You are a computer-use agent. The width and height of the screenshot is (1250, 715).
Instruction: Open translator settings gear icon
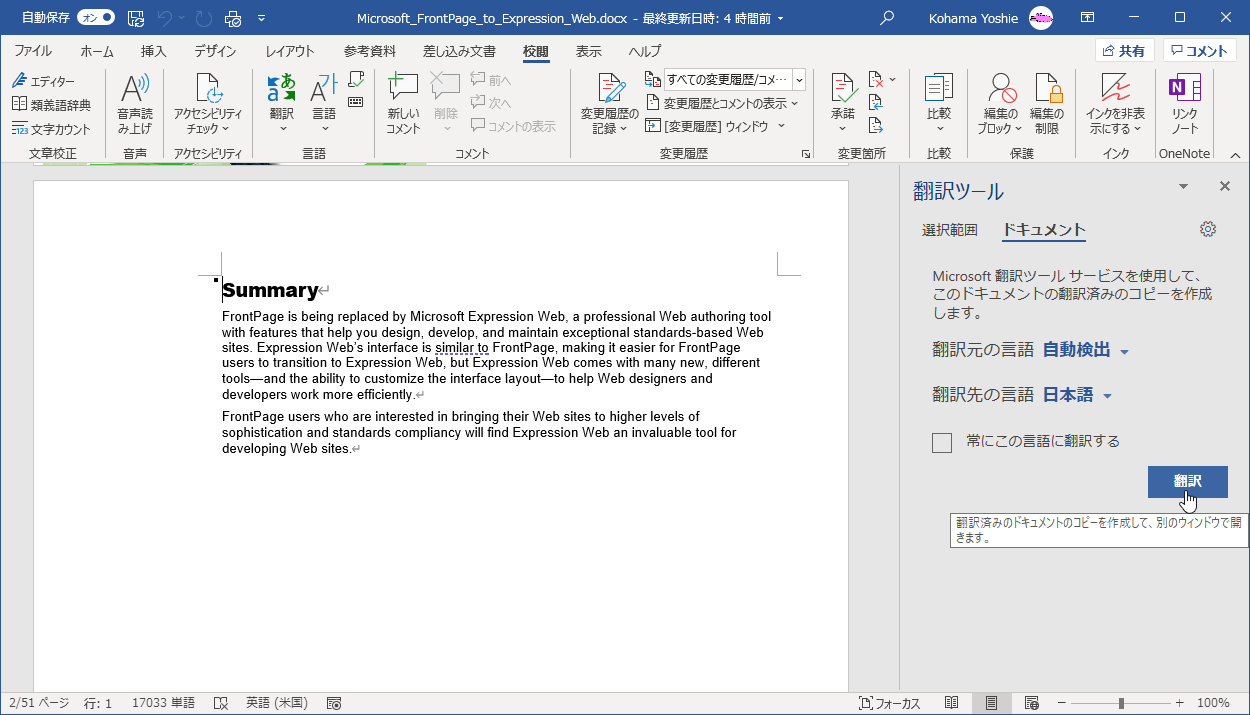tap(1208, 229)
